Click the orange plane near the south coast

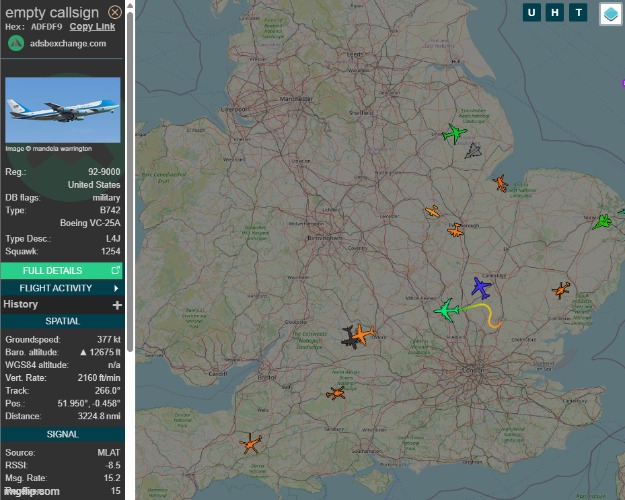pos(250,443)
